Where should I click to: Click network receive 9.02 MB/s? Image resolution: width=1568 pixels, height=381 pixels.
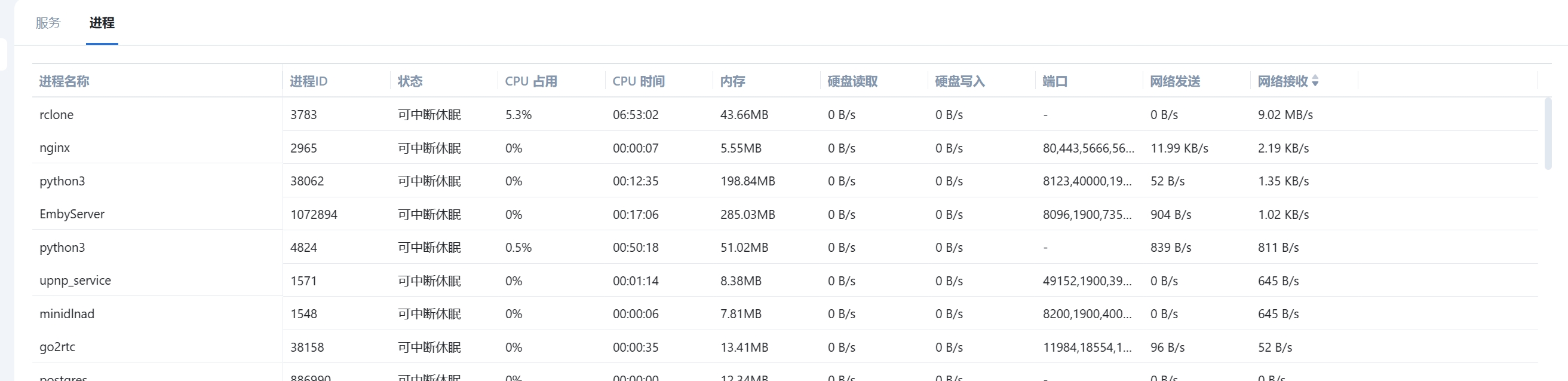pos(1285,115)
